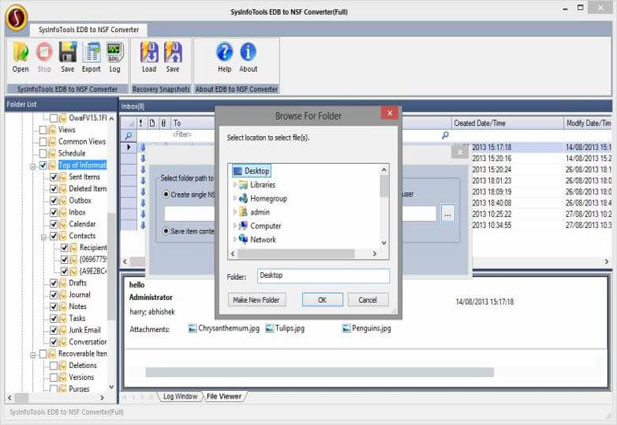
Task: Click the Save floppy disk icon
Action: pyautogui.click(x=68, y=57)
